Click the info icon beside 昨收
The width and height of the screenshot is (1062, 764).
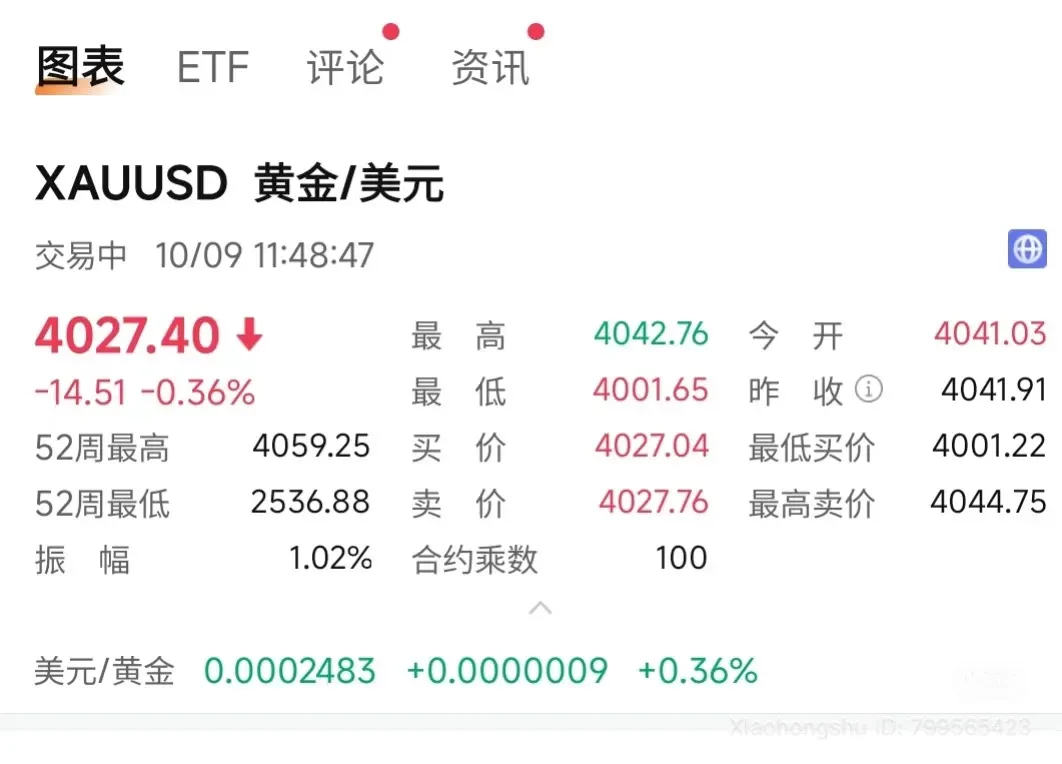(x=870, y=389)
